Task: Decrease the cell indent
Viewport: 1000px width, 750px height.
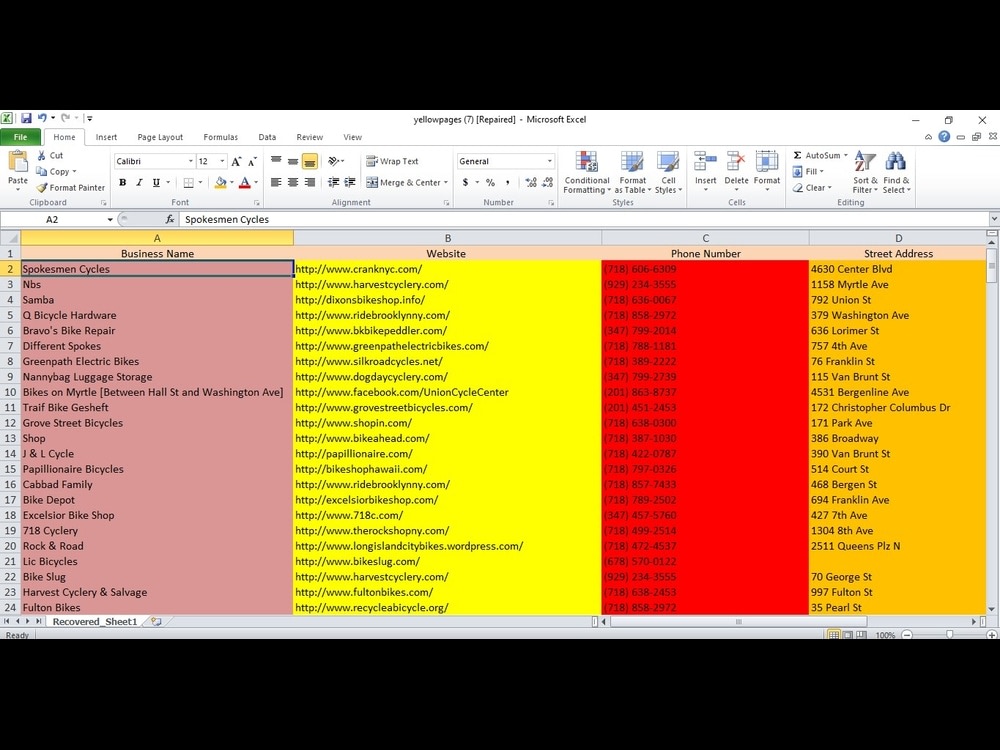Action: click(333, 182)
